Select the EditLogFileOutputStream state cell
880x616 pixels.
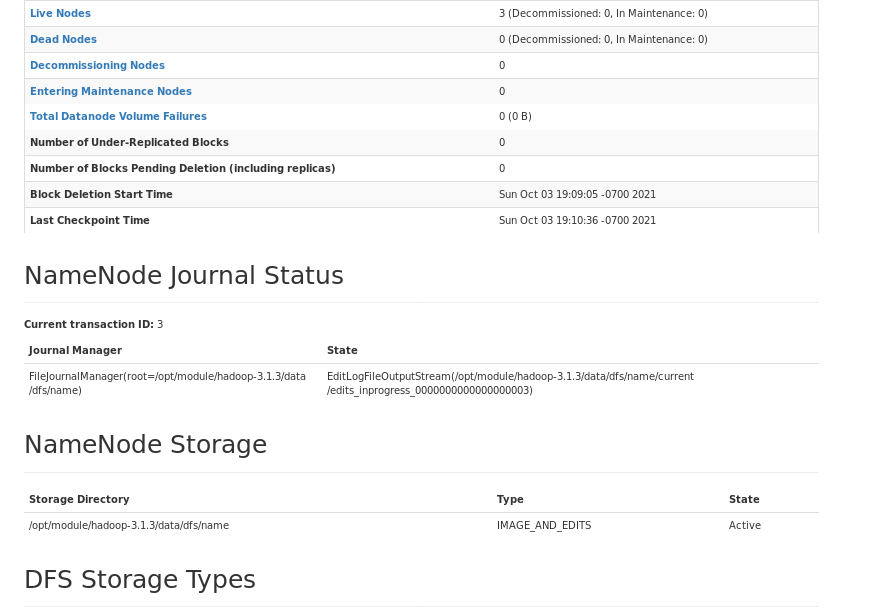pyautogui.click(x=510, y=383)
